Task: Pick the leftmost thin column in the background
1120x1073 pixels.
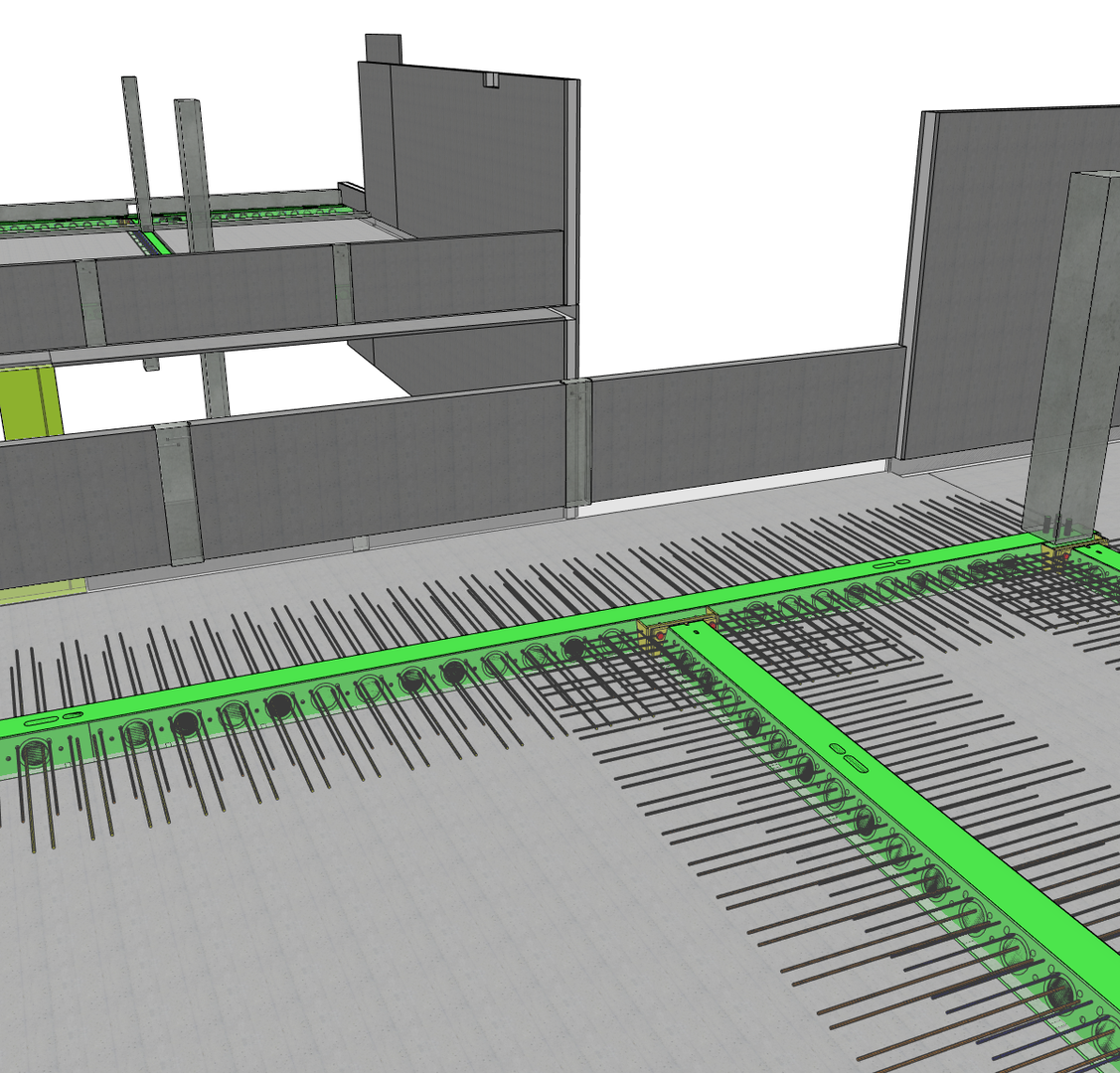Action: tap(136, 149)
